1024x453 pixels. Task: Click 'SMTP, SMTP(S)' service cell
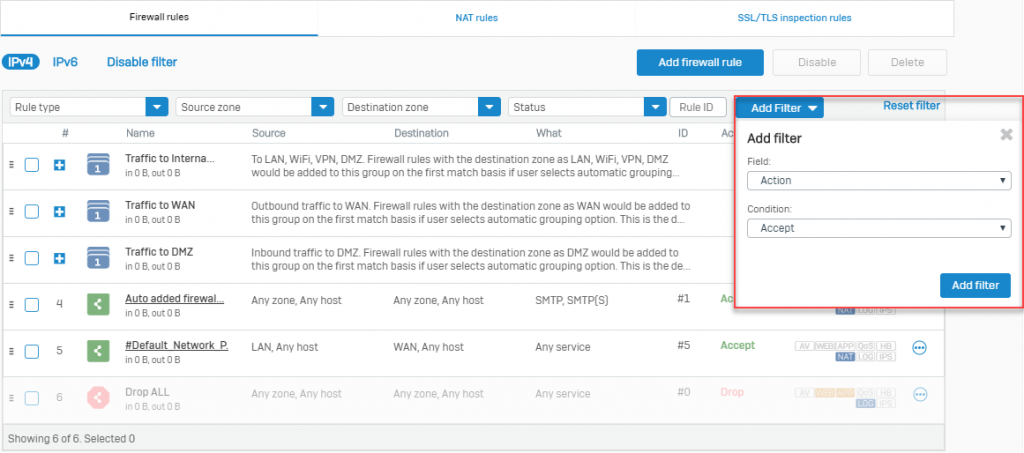click(573, 300)
